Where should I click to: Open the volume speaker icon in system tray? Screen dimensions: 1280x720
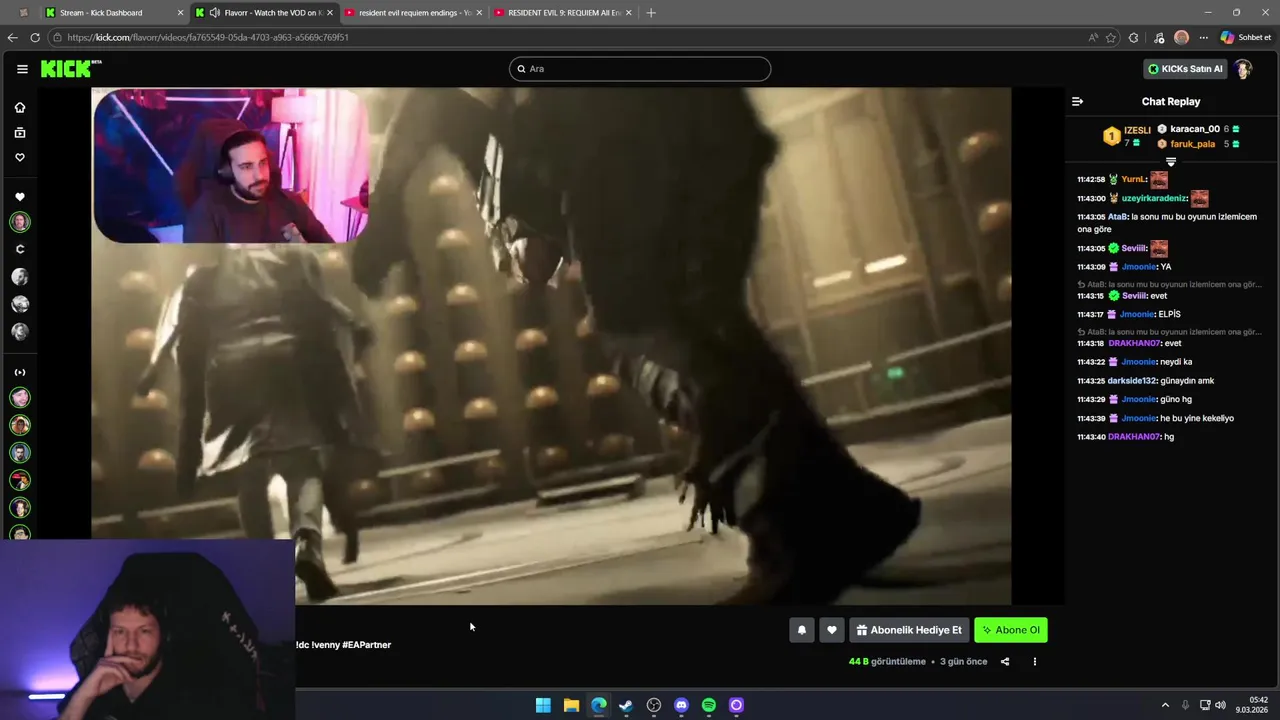click(x=1221, y=705)
